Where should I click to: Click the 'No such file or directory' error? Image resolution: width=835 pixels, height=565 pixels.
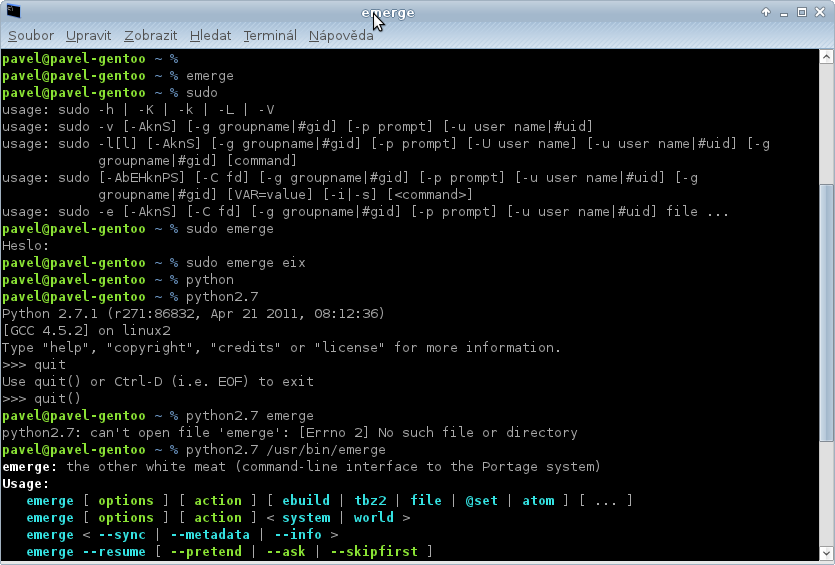pos(478,432)
